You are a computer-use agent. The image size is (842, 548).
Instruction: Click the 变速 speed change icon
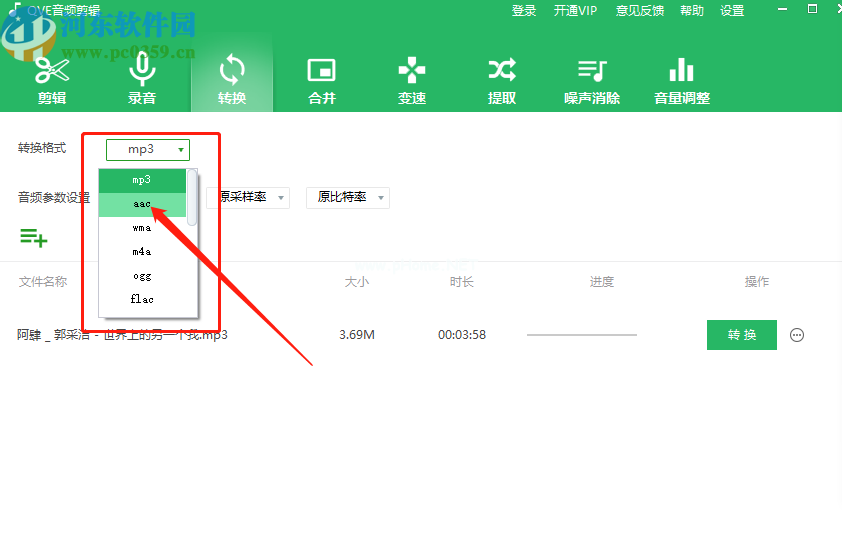(x=411, y=79)
